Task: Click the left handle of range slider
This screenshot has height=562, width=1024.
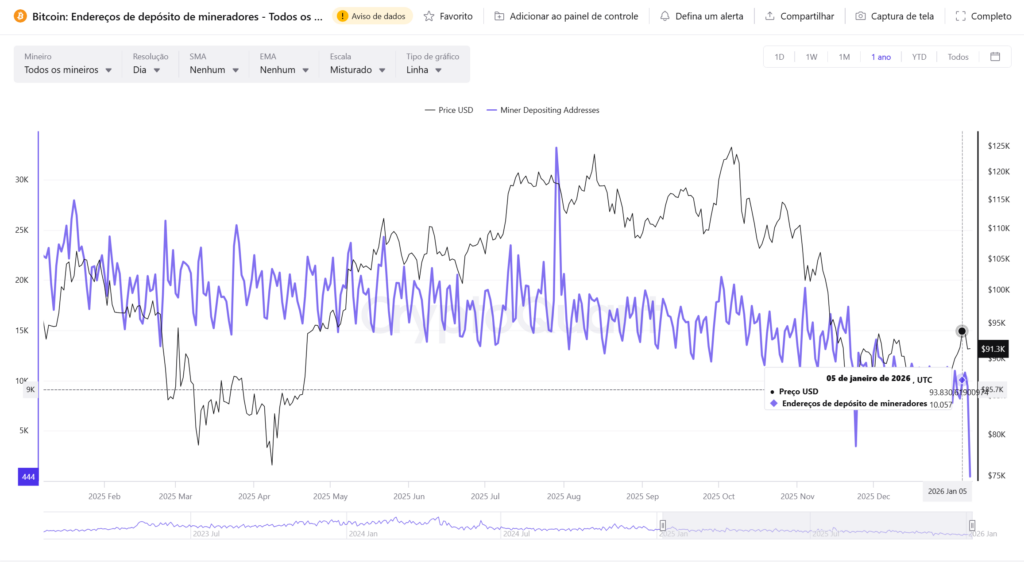Action: point(662,525)
